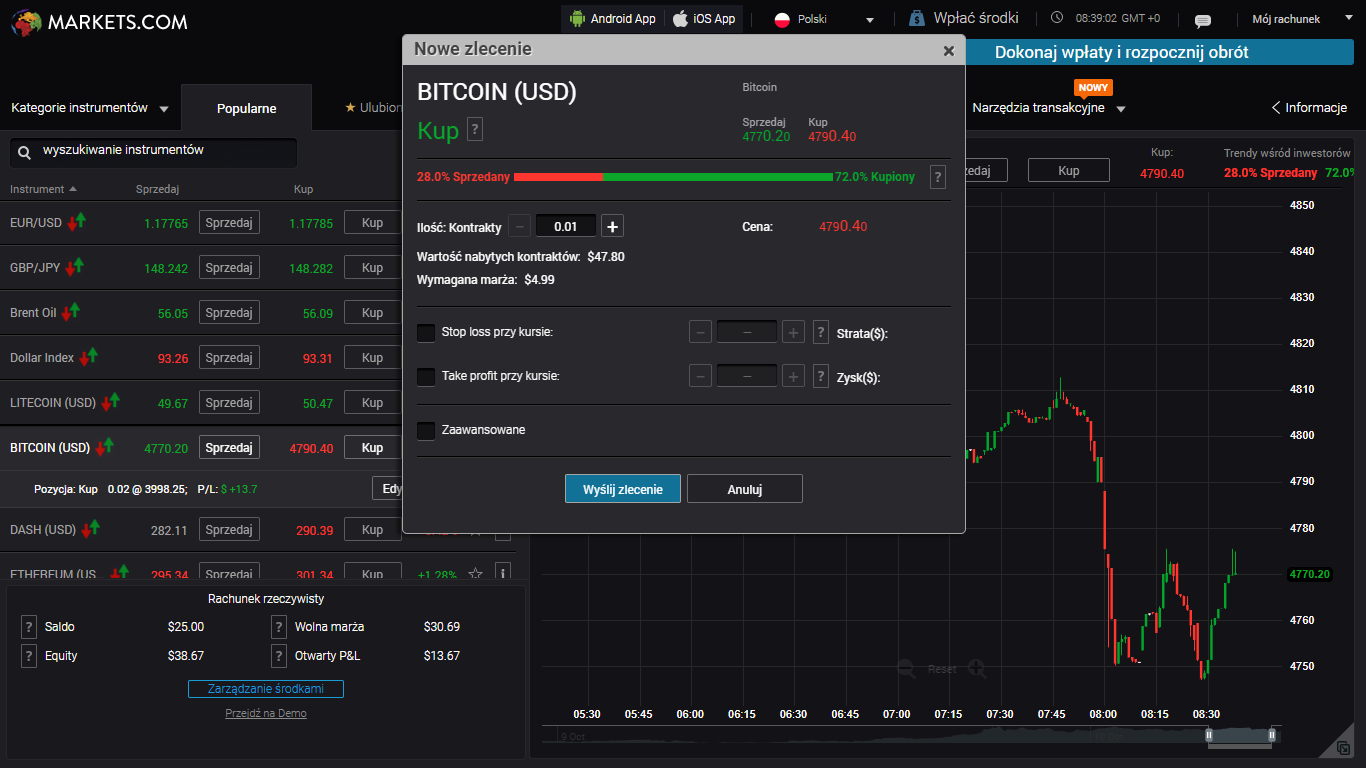The image size is (1366, 768).
Task: Enable Take profit przy kursie checkbox
Action: point(426,377)
